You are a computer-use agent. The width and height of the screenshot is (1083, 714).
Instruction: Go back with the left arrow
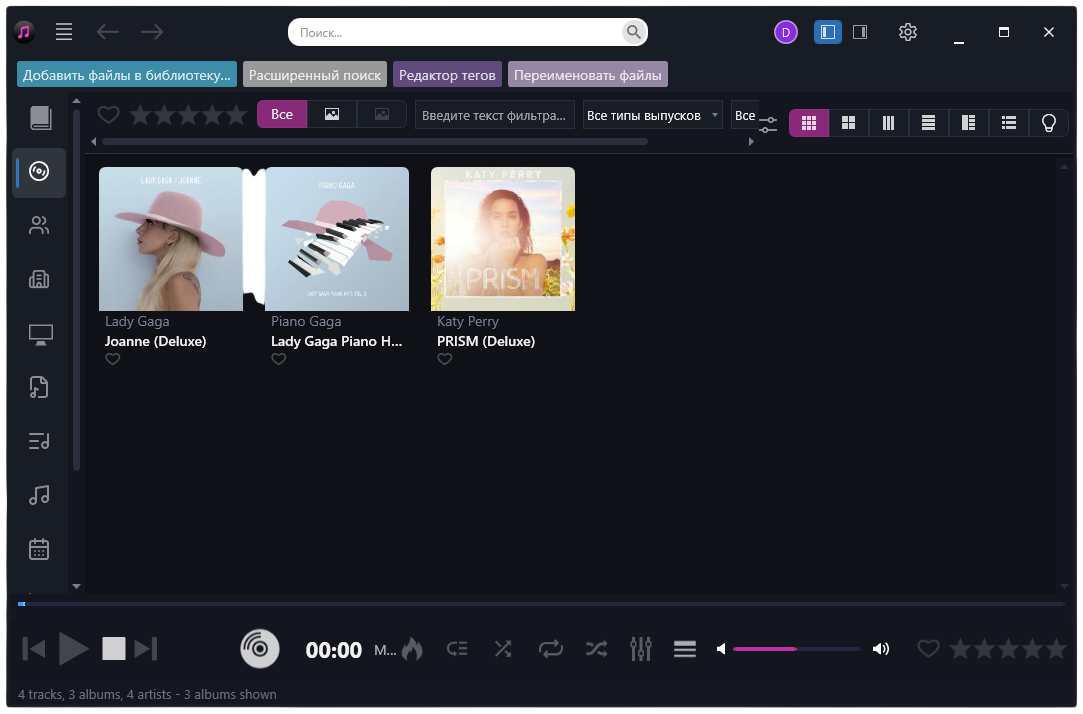point(108,32)
